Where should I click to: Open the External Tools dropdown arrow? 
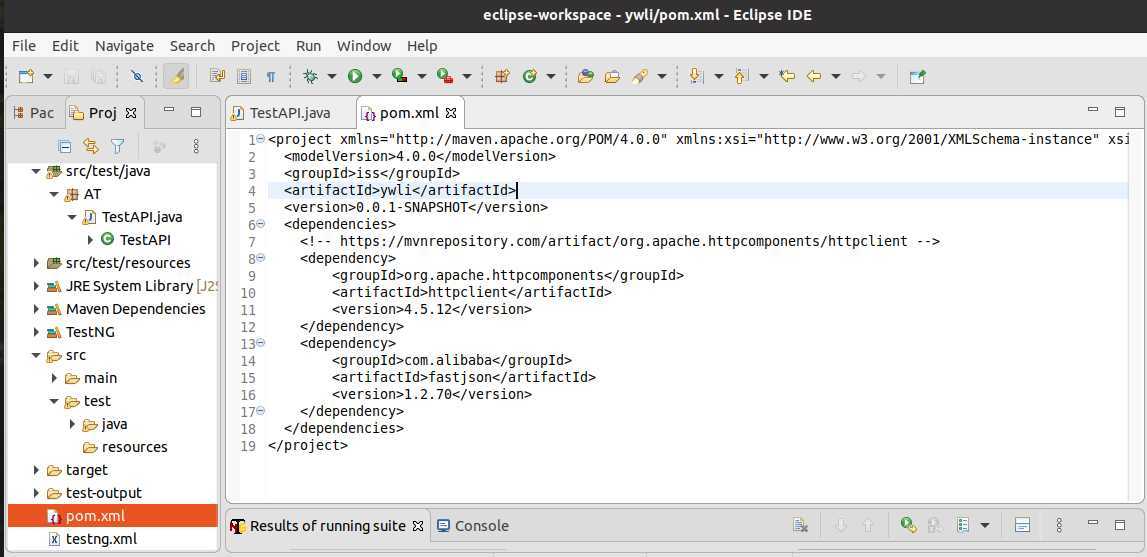[467, 76]
